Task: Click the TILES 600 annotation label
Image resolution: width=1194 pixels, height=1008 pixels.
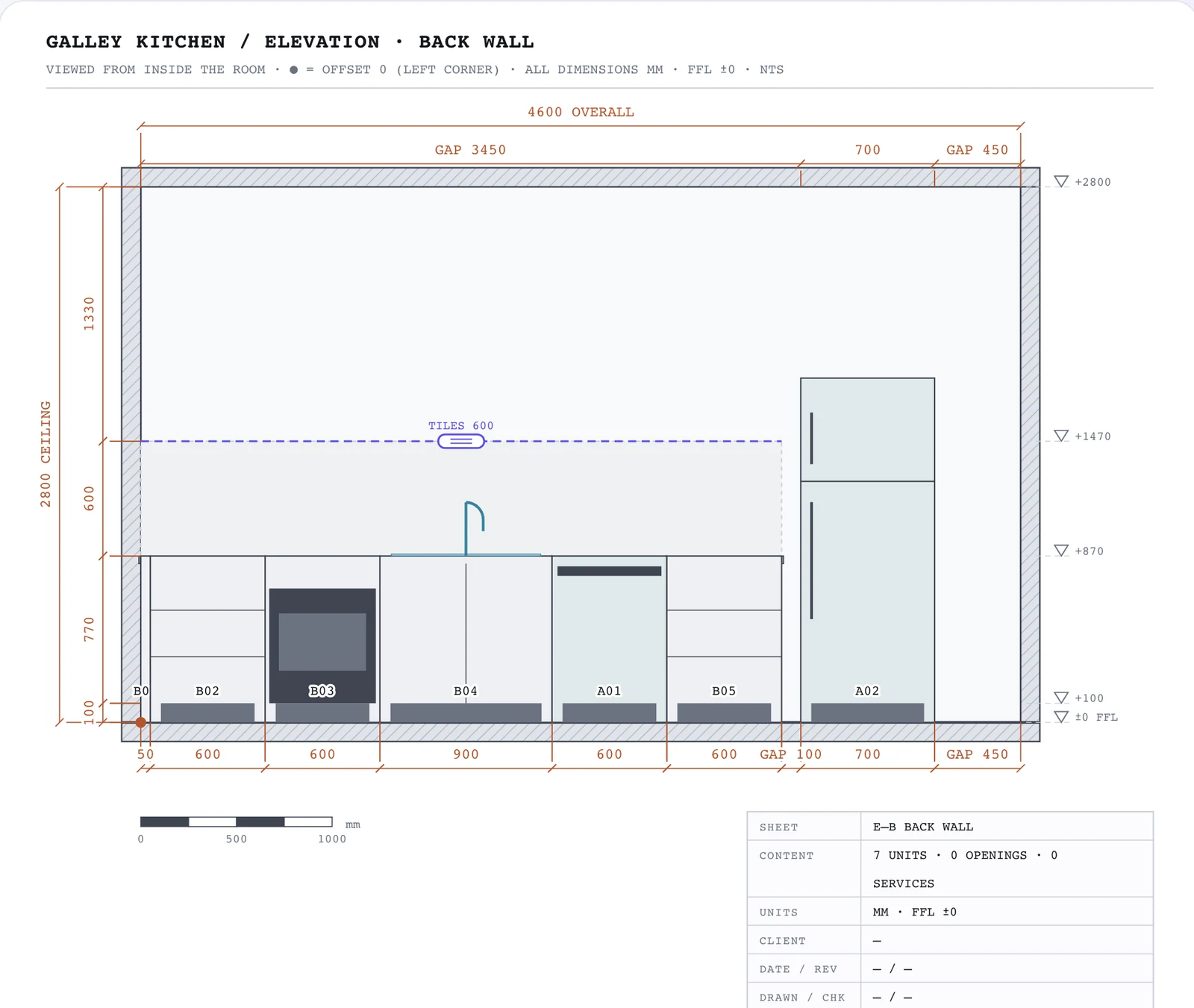Action: click(x=460, y=425)
